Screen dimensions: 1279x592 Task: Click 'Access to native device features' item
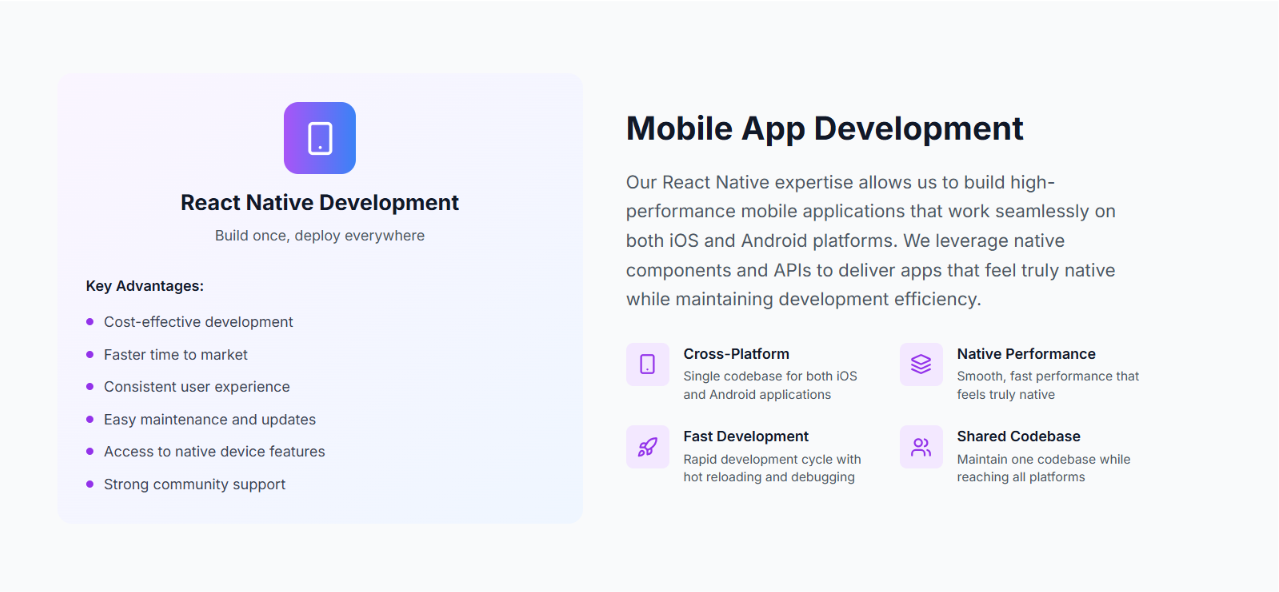[x=215, y=452]
